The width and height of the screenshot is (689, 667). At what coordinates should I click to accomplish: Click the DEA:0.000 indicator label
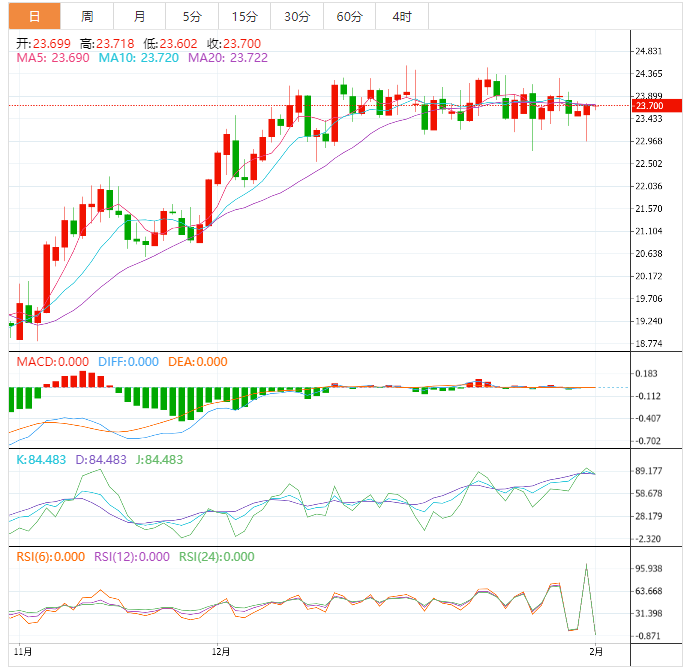[x=198, y=362]
